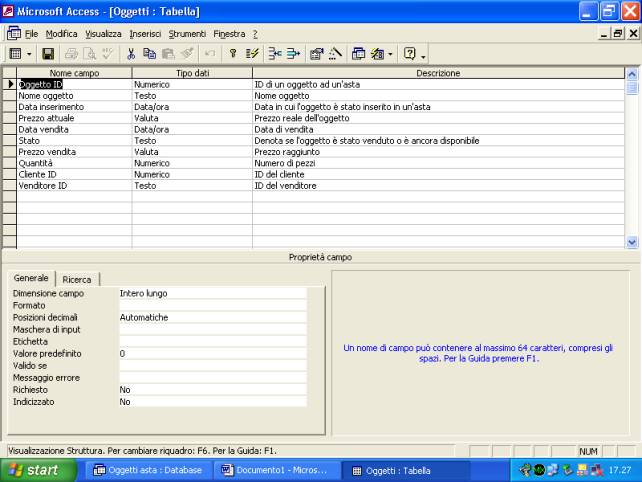Screen dimensions: 642x482
Task: Click the Print Preview icon
Action: coord(90,54)
